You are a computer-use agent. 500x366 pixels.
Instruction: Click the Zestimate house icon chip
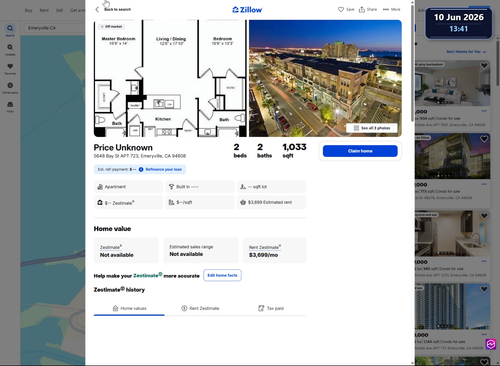click(100, 202)
